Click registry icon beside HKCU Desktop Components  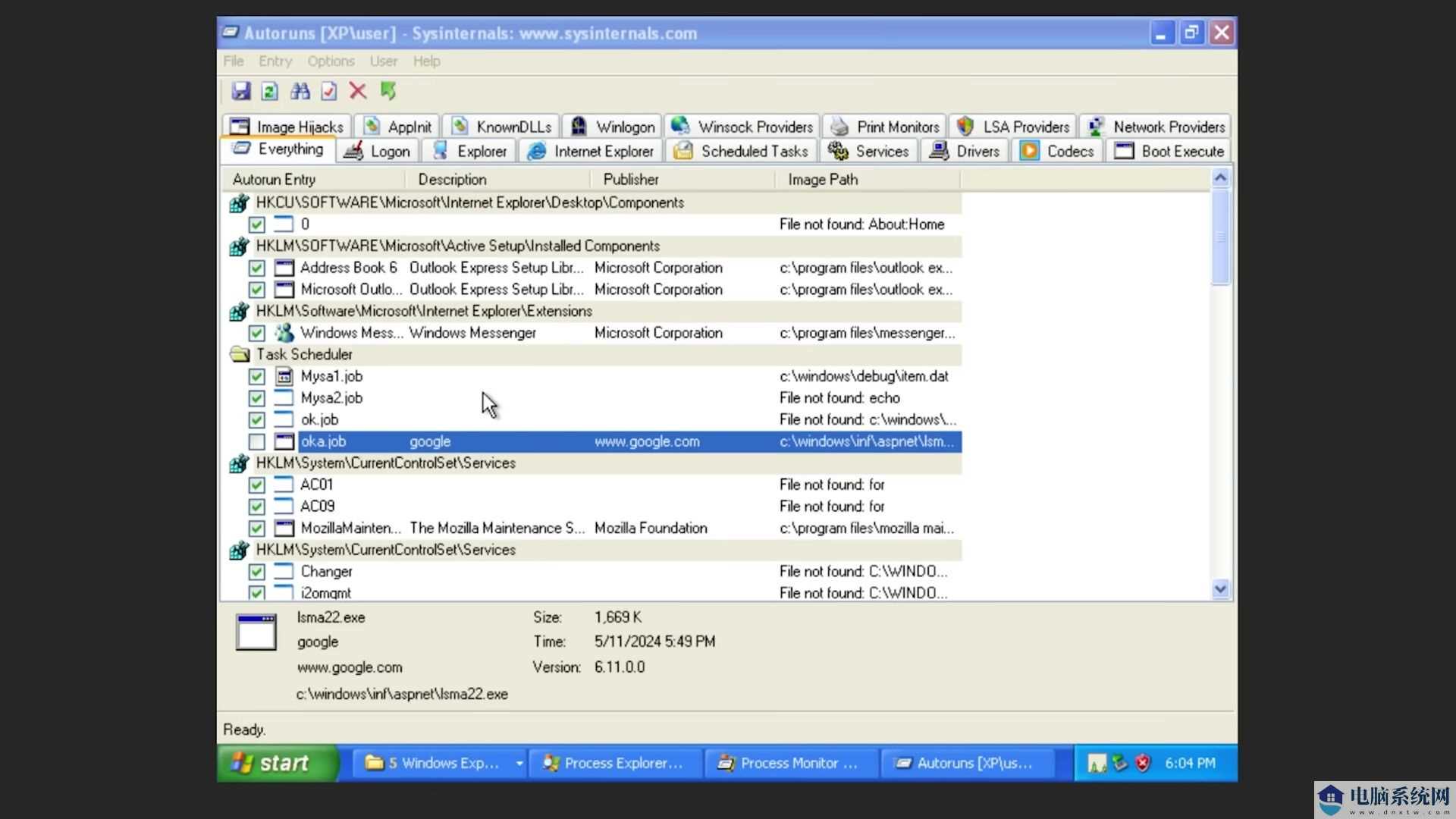[240, 202]
